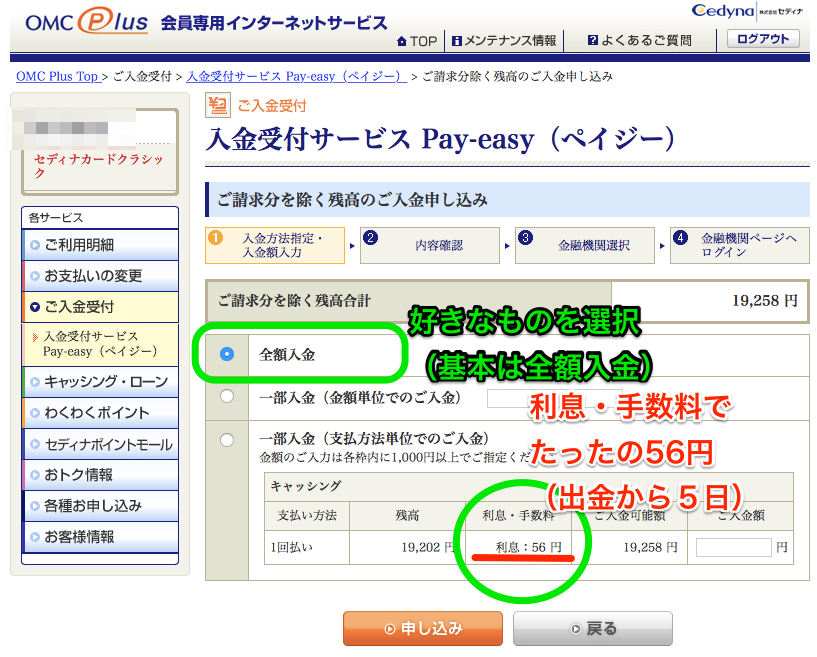This screenshot has width=817, height=657.
Task: Click the ご利用明細 bullet icon in sidebar
Action: coord(34,245)
